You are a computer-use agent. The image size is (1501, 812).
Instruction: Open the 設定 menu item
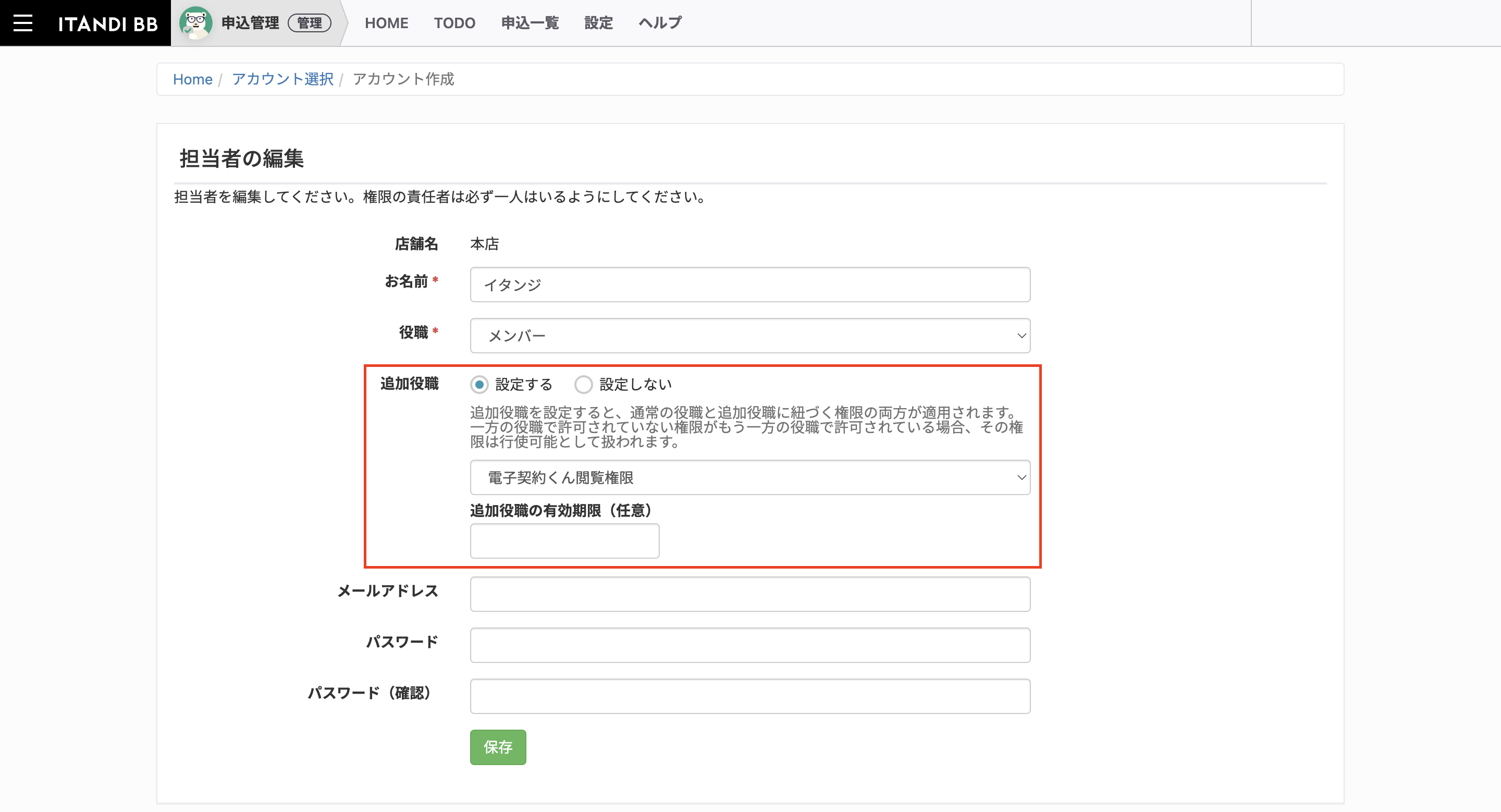(x=598, y=23)
